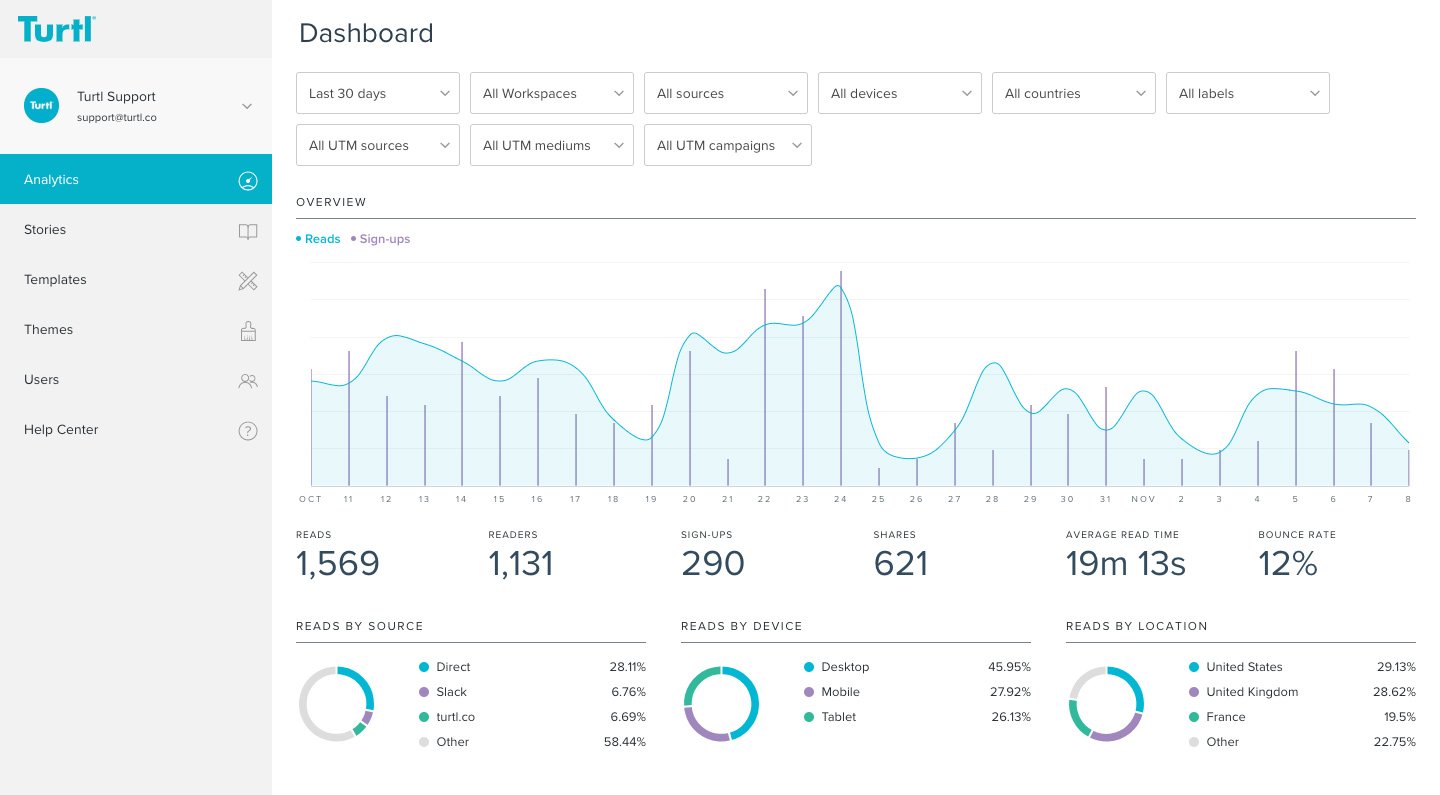The width and height of the screenshot is (1440, 795).
Task: Click the United Kingdom location row
Action: [x=1302, y=692]
